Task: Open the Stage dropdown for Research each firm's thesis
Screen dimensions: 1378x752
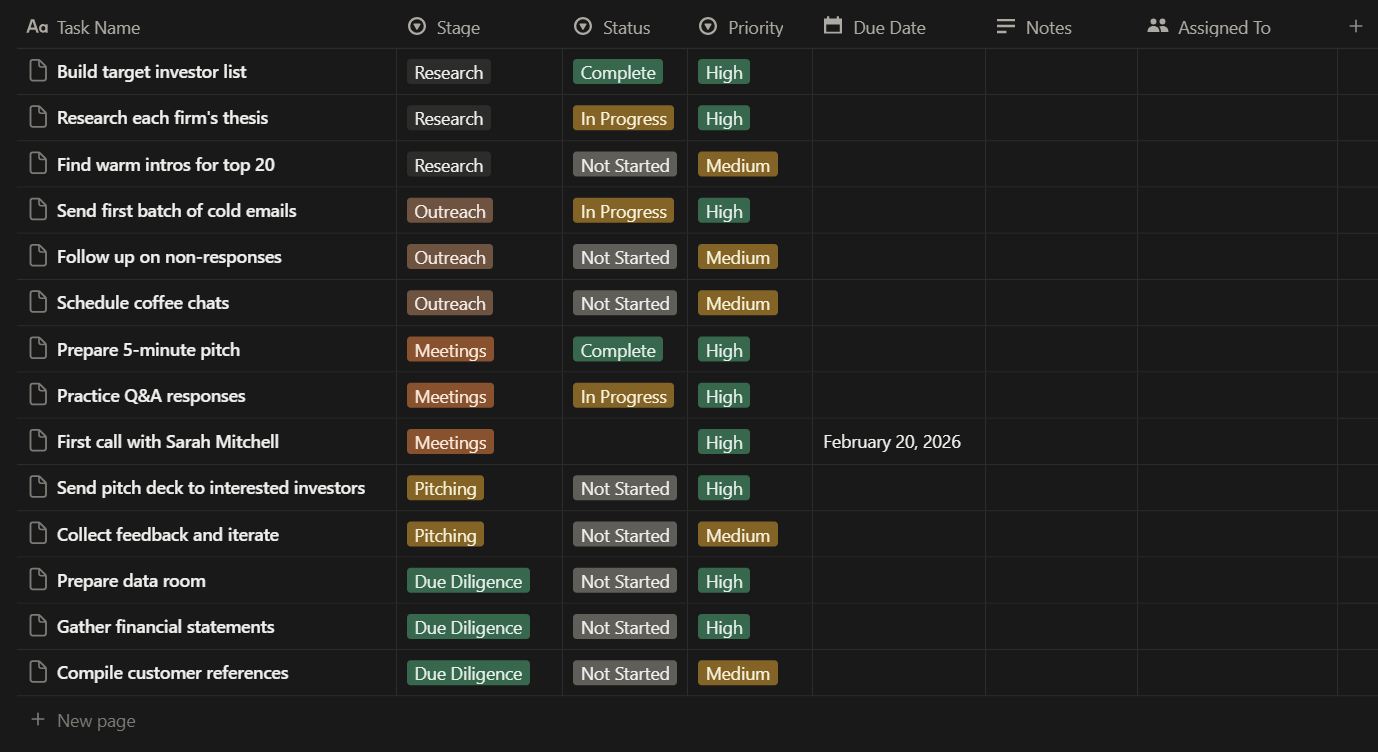Action: [x=448, y=118]
